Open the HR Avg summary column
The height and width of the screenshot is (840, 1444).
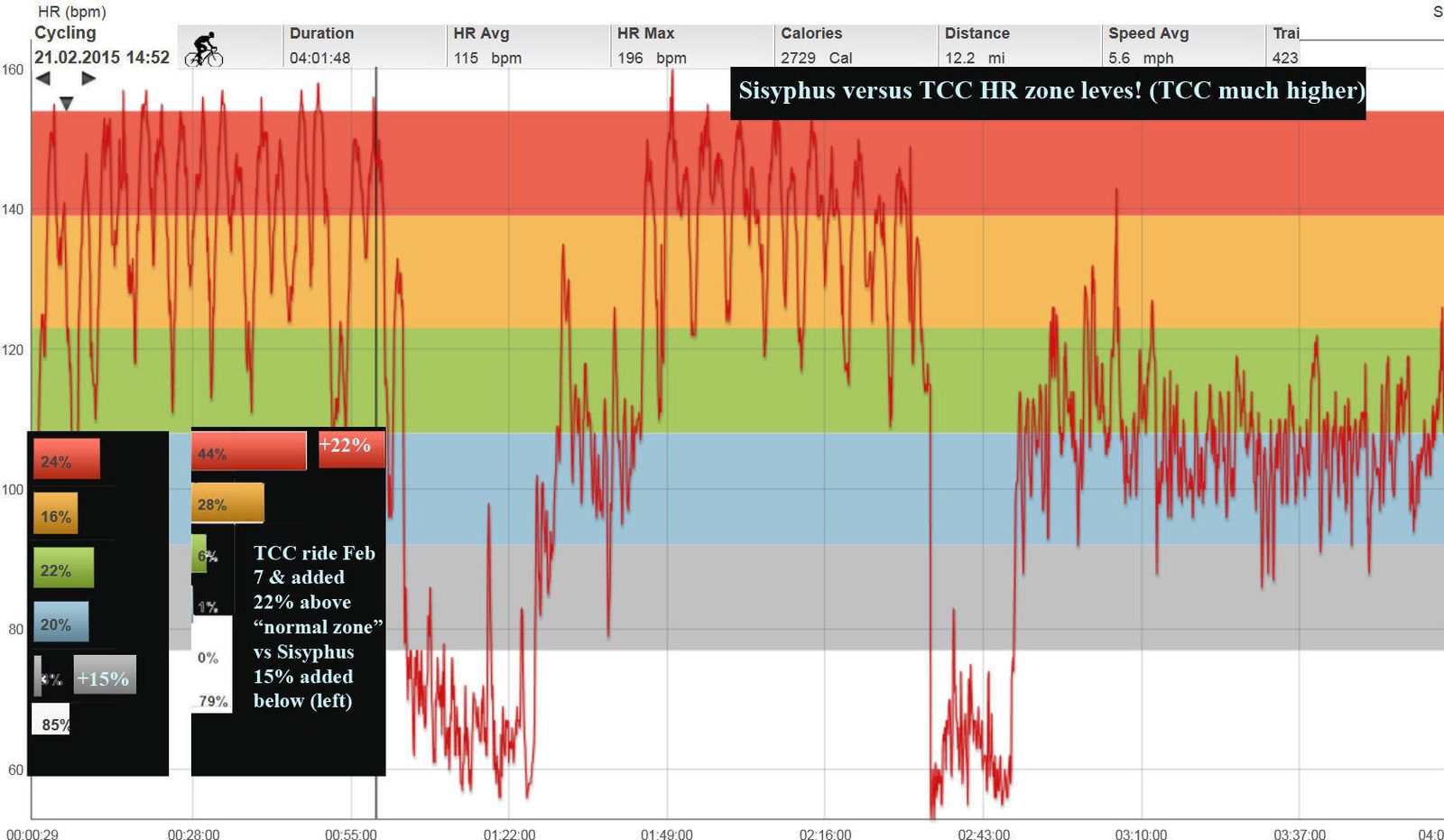pos(481,33)
